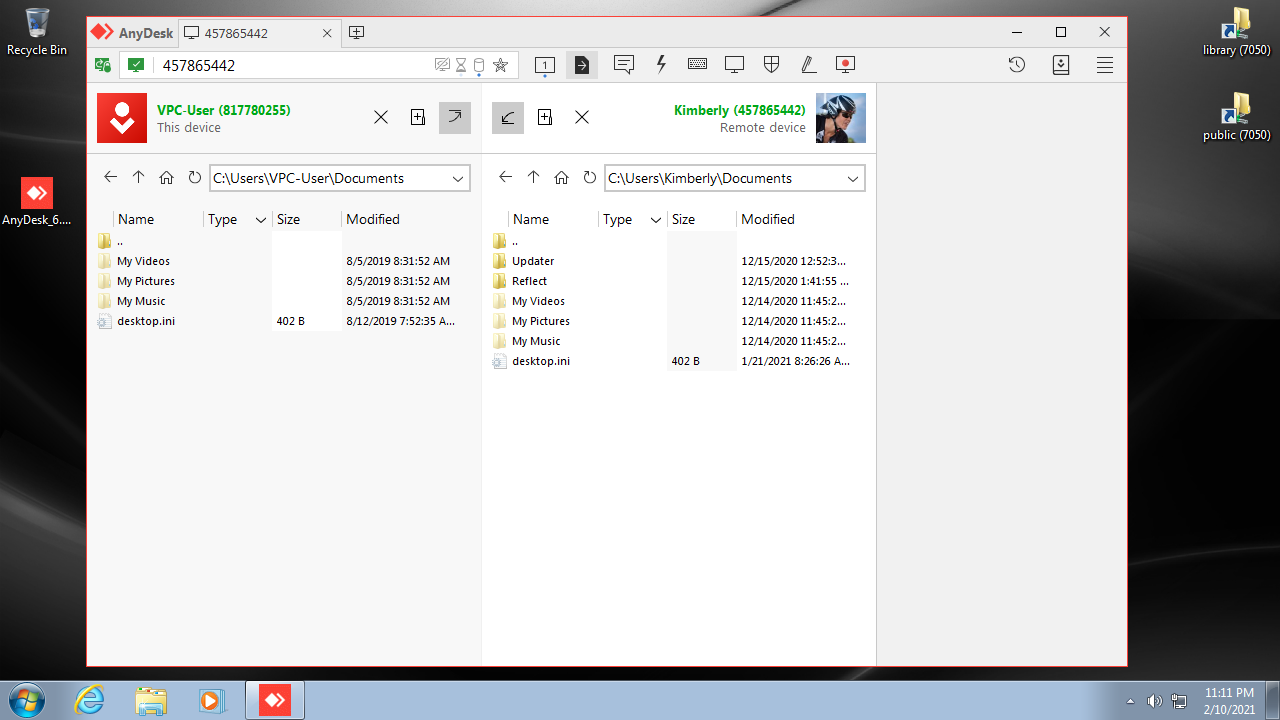Click the lightning bolt Actions icon
The height and width of the screenshot is (720, 1280).
click(661, 65)
